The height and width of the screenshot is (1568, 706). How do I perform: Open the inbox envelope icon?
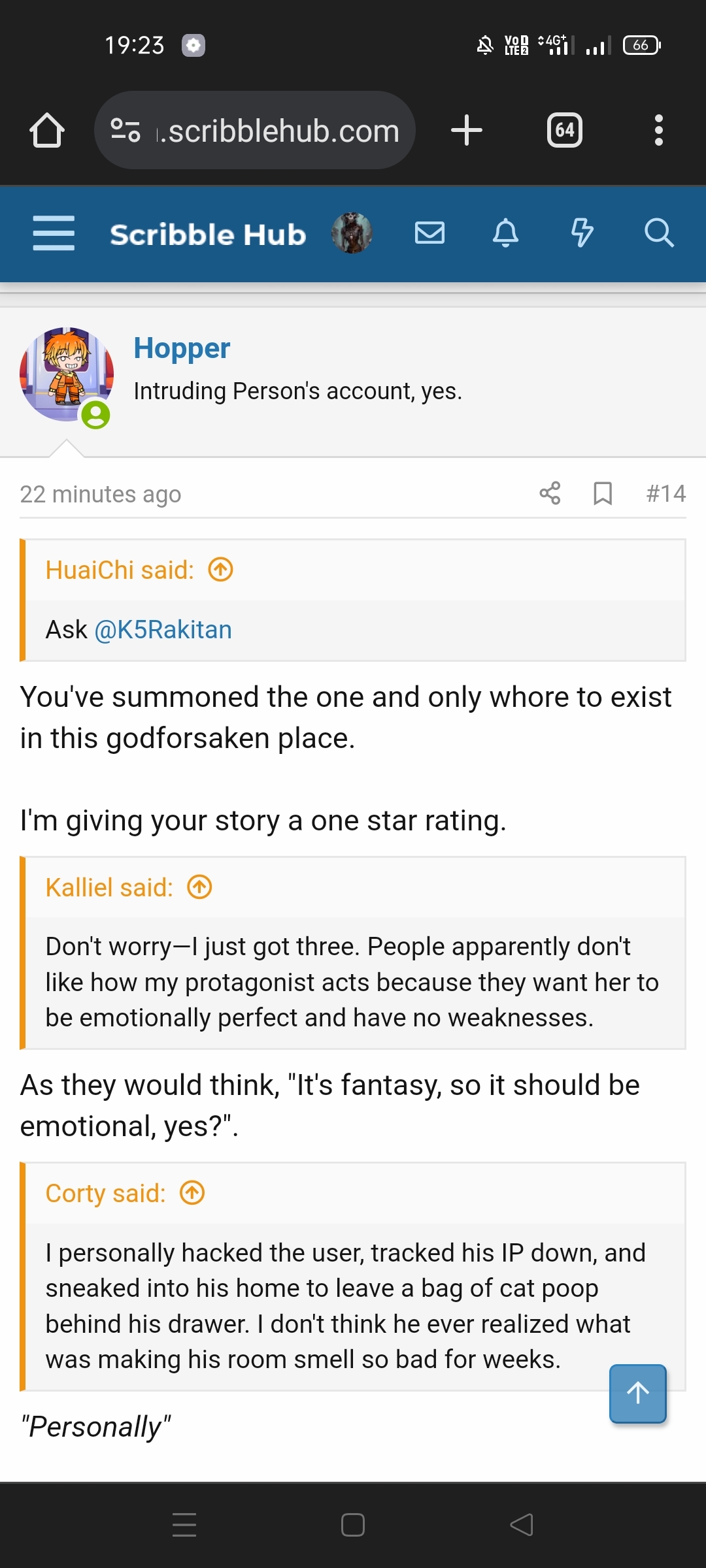click(429, 233)
